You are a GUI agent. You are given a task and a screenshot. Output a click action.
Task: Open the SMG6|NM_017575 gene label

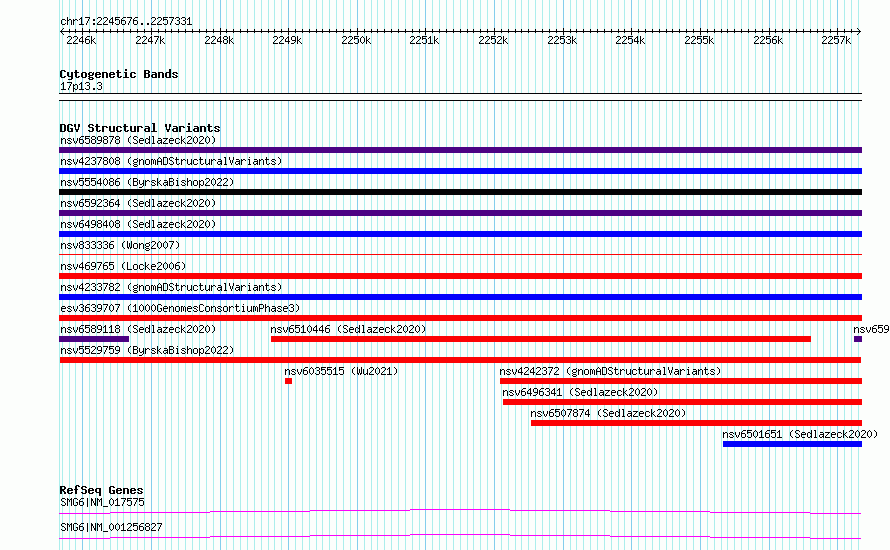coord(102,502)
